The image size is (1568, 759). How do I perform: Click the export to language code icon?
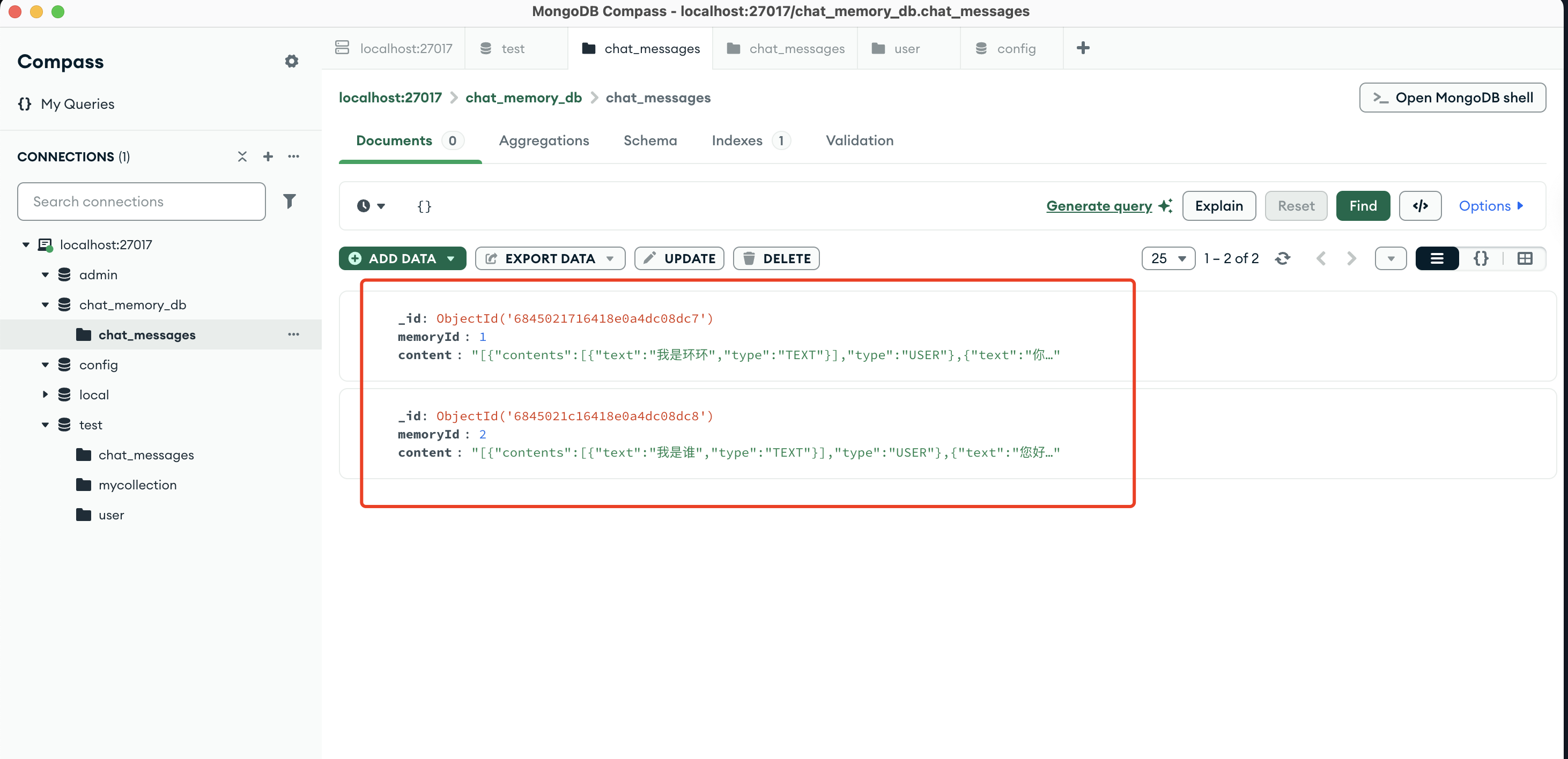coord(1419,206)
